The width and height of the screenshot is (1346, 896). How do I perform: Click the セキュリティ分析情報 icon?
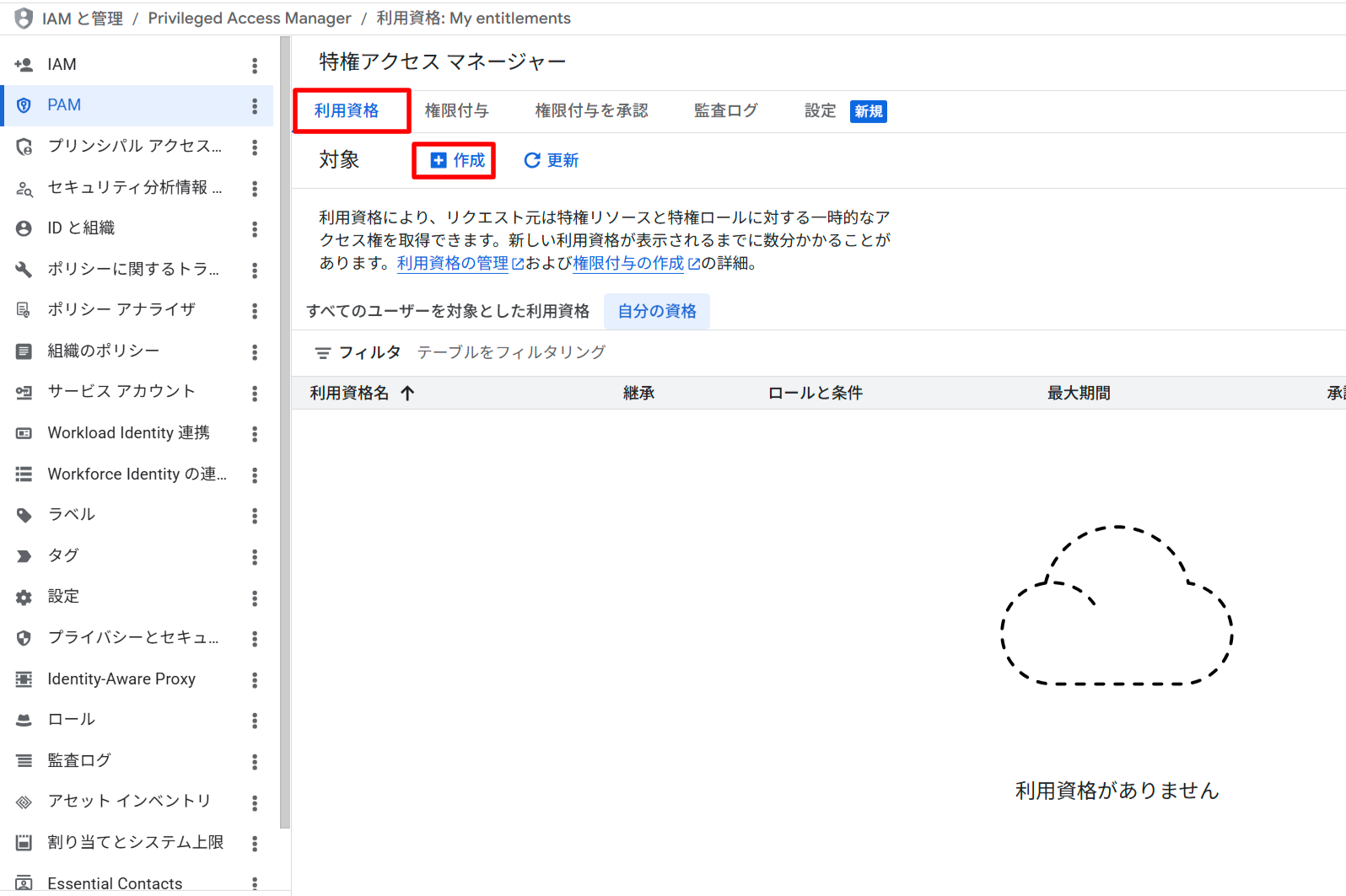click(24, 188)
